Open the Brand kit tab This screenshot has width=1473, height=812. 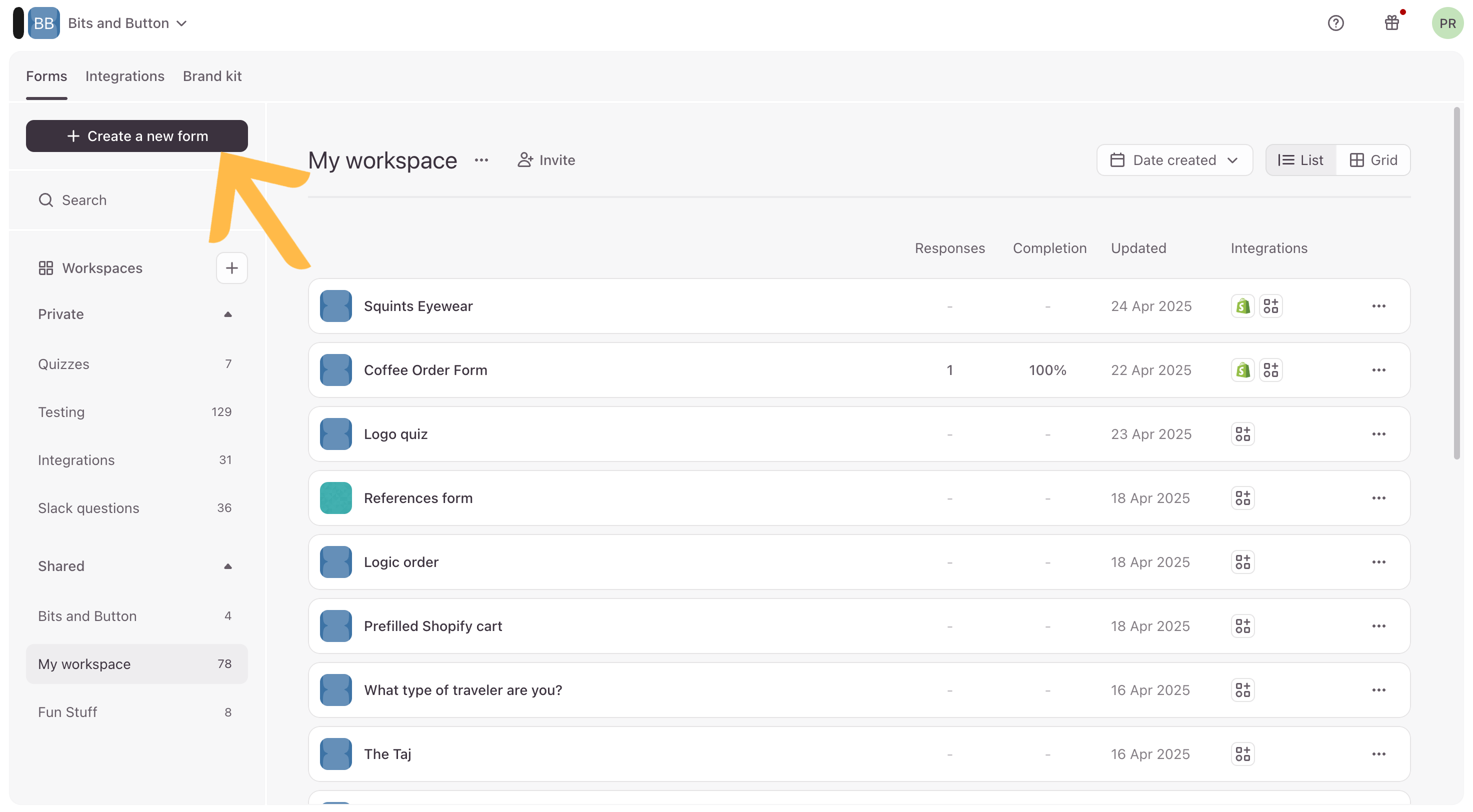click(x=212, y=76)
